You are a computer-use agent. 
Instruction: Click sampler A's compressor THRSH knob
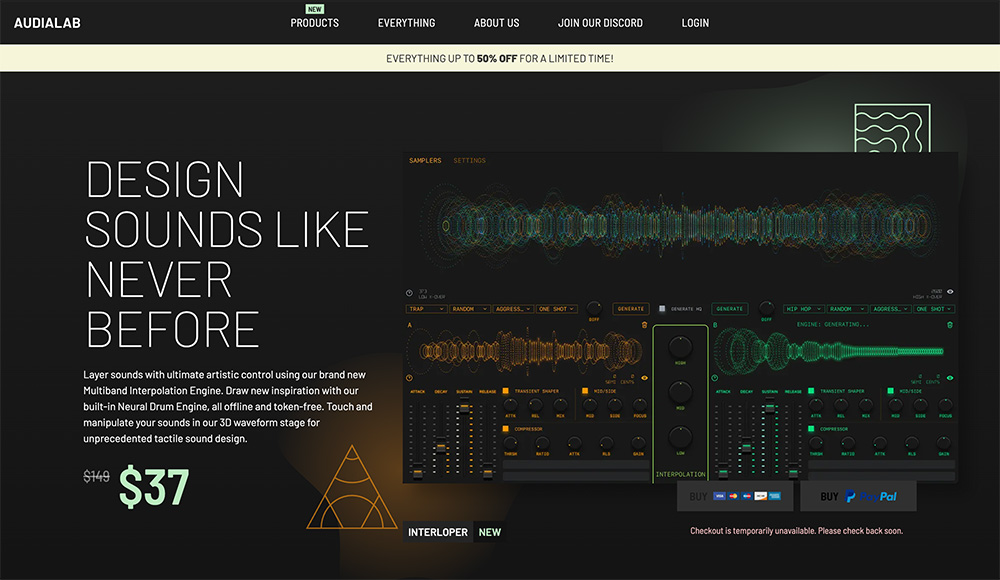pyautogui.click(x=511, y=443)
